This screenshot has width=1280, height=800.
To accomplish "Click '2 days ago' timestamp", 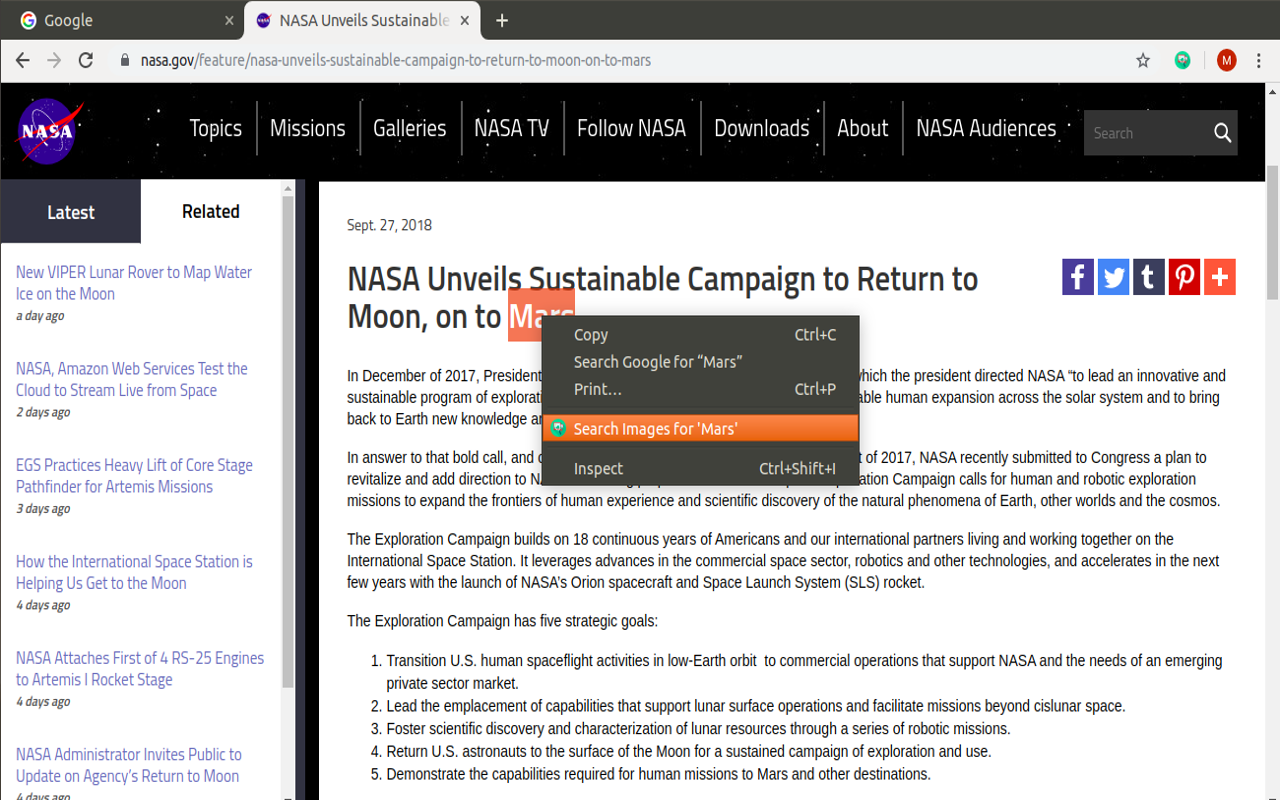I will tap(43, 412).
